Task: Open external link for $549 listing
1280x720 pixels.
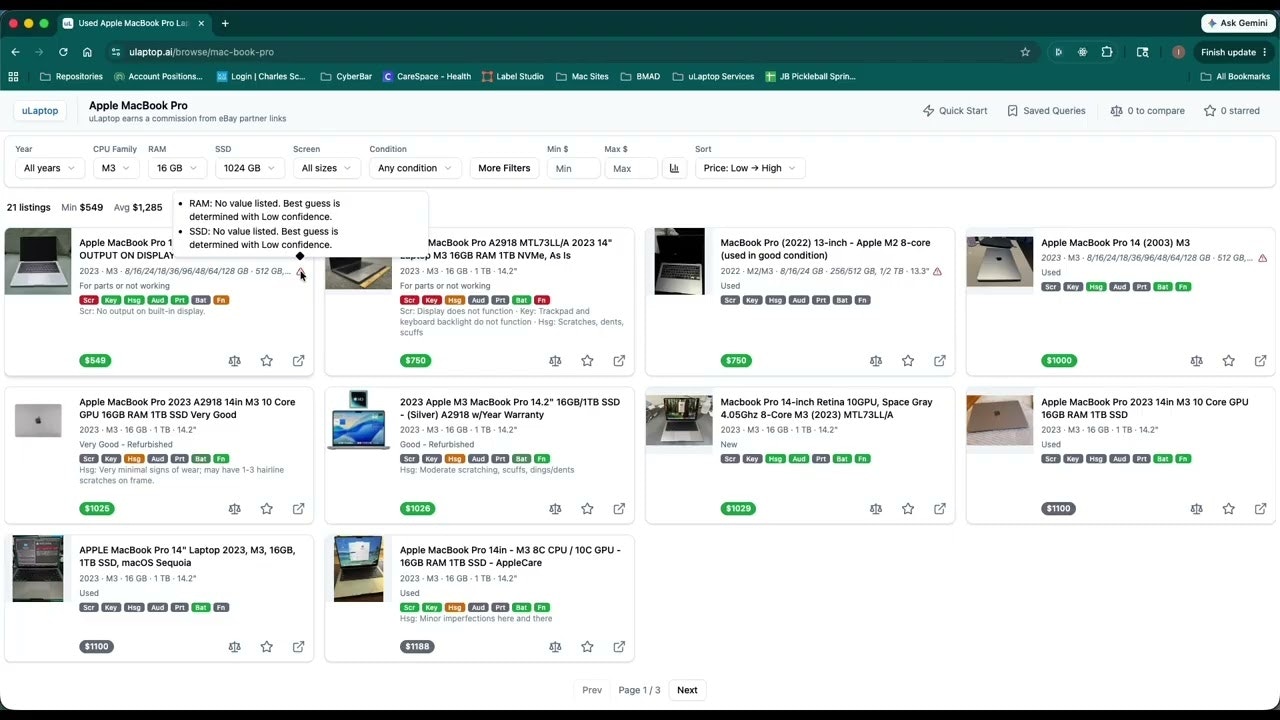Action: pyautogui.click(x=298, y=361)
